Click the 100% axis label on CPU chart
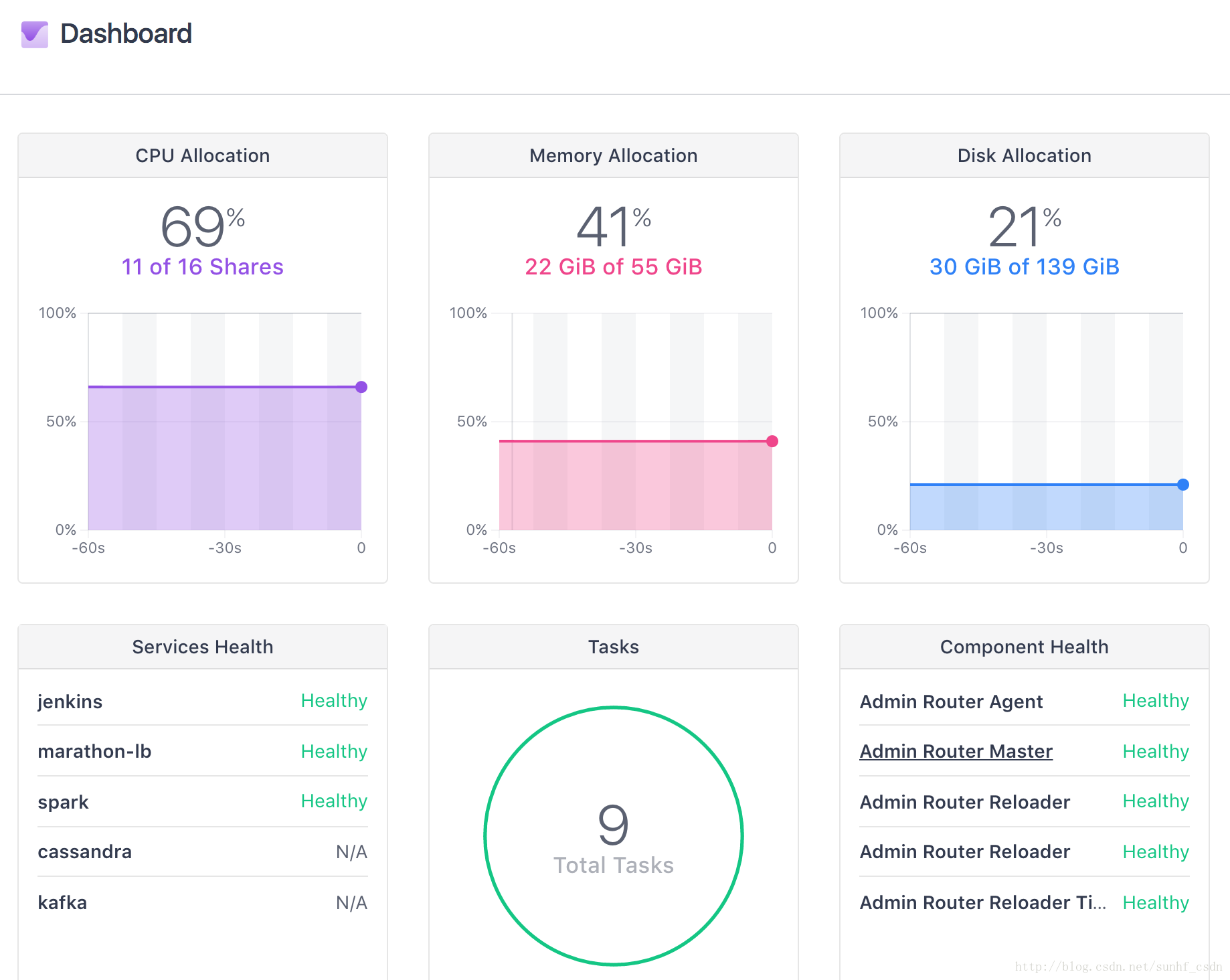This screenshot has height=980, width=1230. (x=58, y=313)
